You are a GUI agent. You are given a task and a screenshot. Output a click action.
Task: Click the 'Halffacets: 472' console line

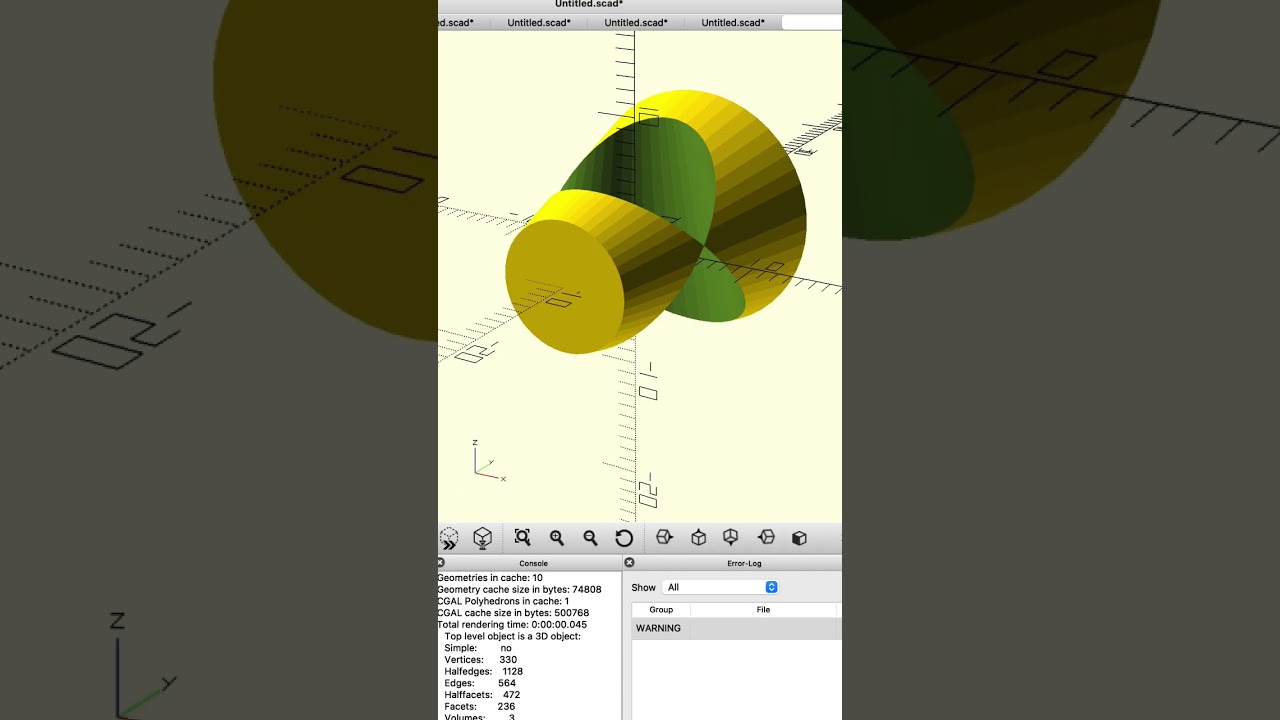[482, 694]
